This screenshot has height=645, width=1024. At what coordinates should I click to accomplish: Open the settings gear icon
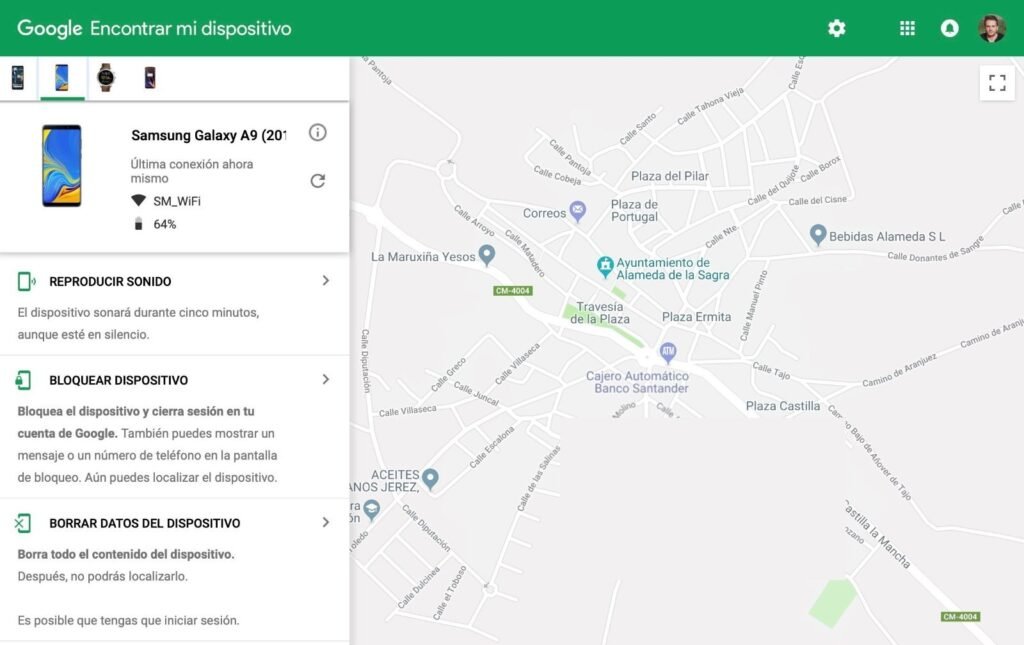tap(837, 28)
